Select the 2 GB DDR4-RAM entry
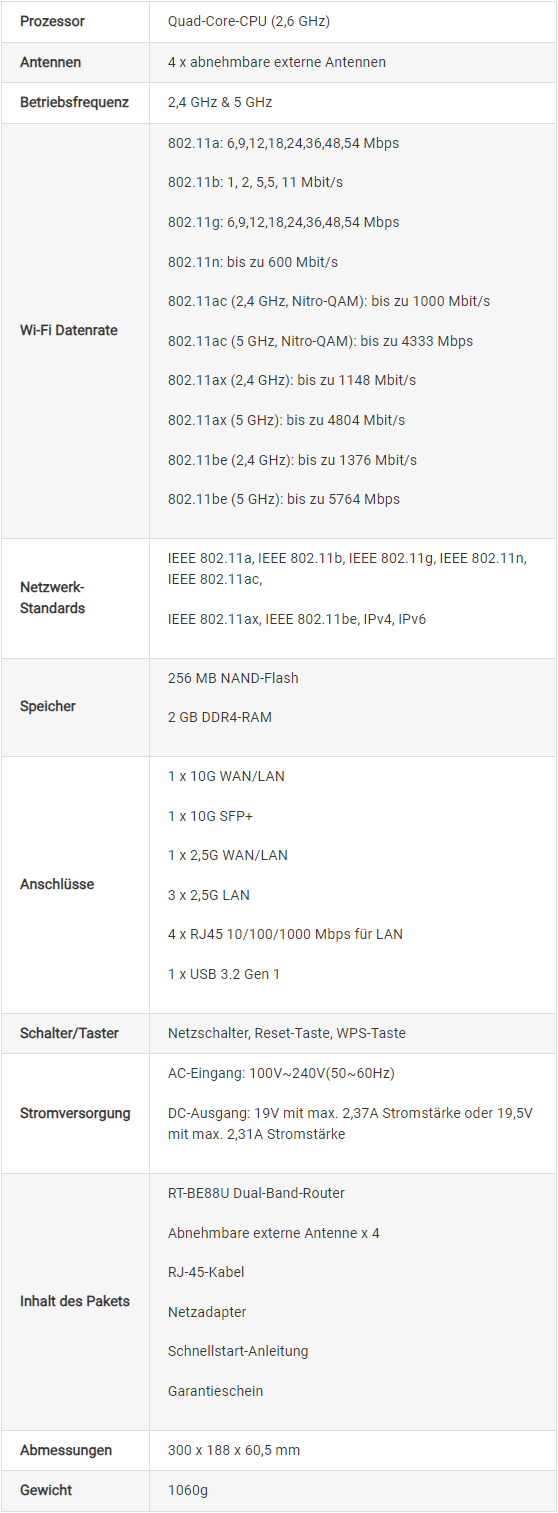The image size is (558, 1513). [x=220, y=717]
